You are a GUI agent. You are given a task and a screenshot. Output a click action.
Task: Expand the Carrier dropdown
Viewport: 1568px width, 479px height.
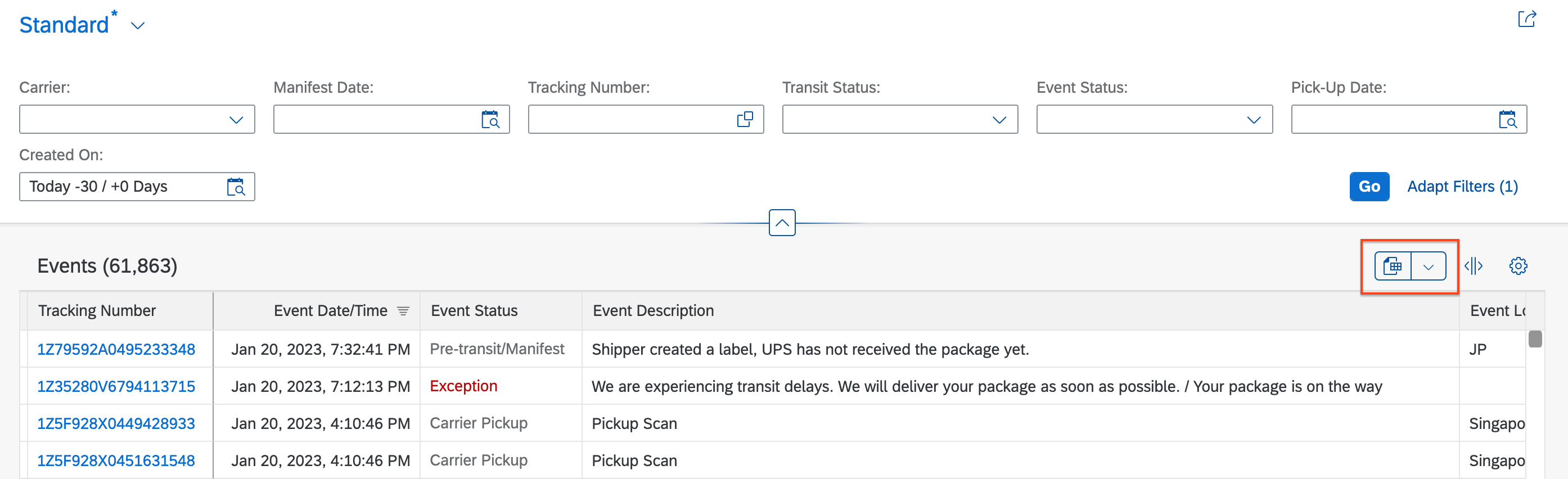coord(236,120)
